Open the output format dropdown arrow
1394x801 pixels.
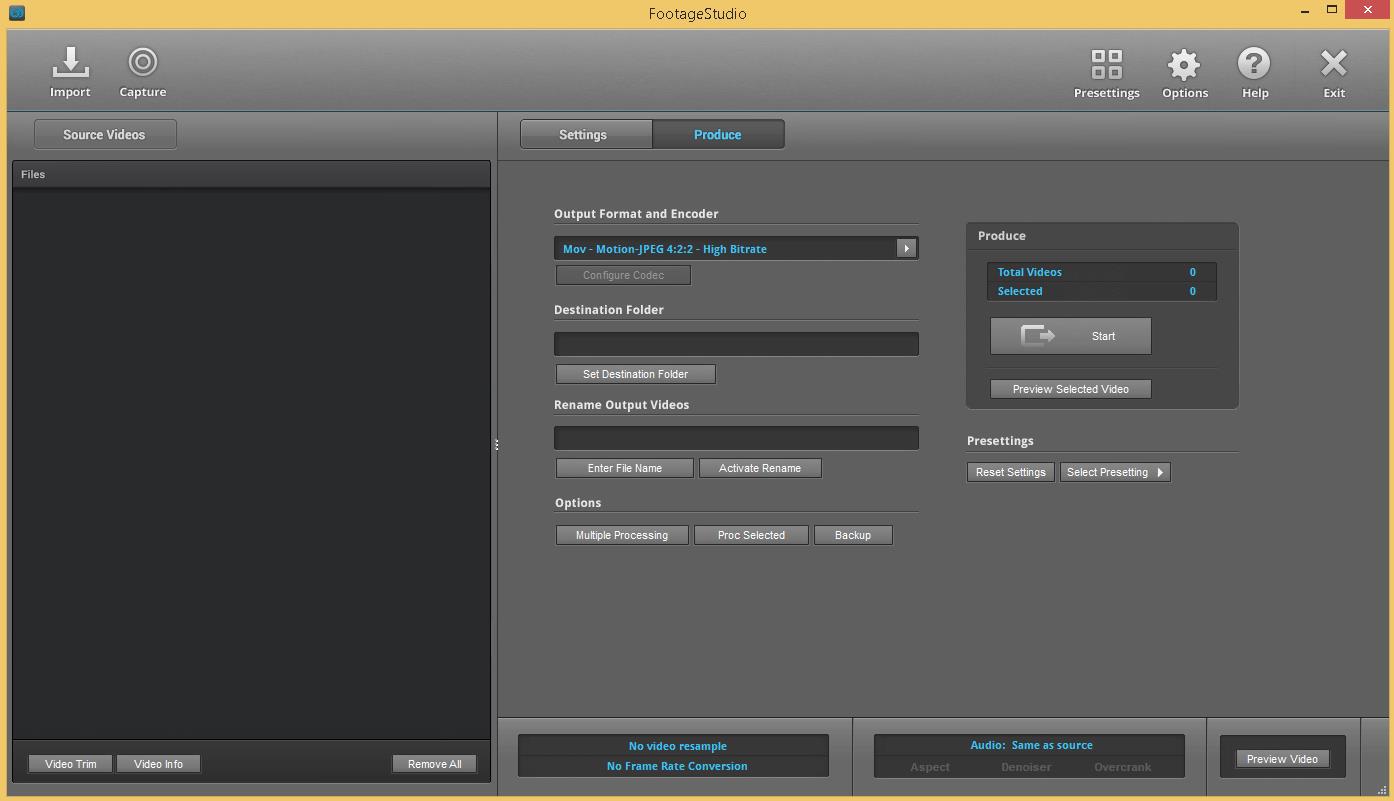(x=906, y=248)
